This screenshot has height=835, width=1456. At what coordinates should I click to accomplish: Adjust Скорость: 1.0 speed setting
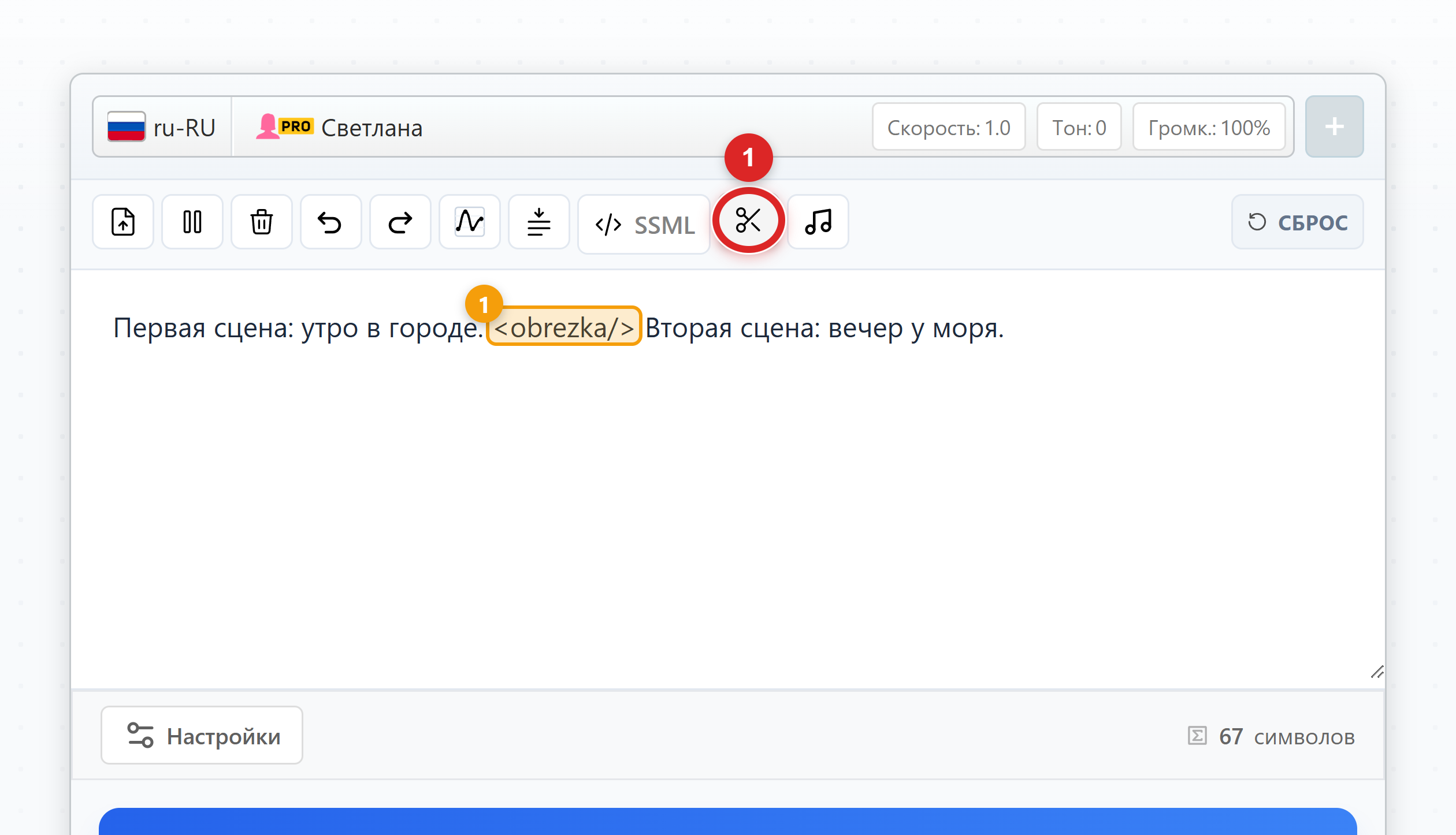click(x=949, y=127)
